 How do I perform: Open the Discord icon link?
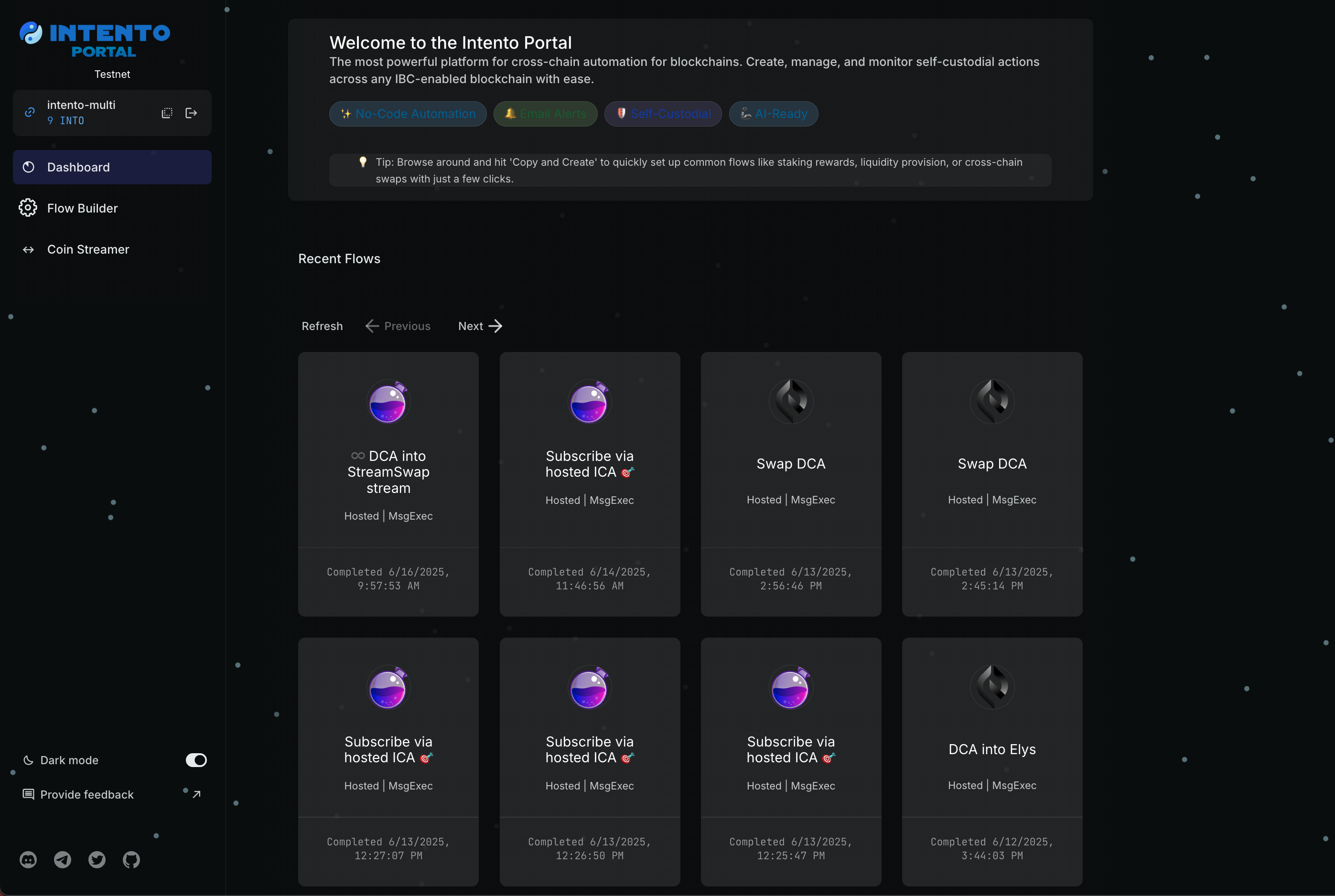tap(28, 860)
